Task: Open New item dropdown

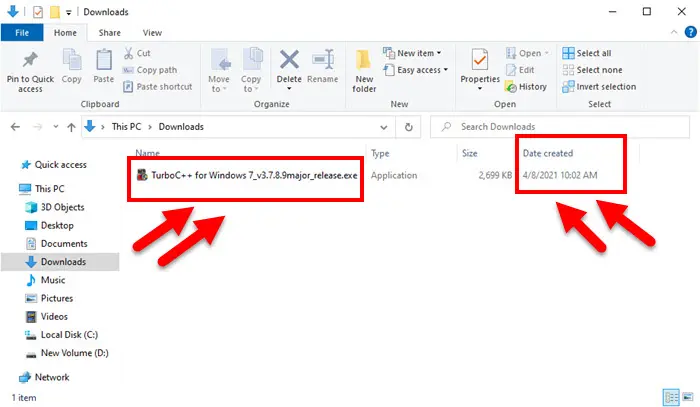Action: [x=412, y=53]
